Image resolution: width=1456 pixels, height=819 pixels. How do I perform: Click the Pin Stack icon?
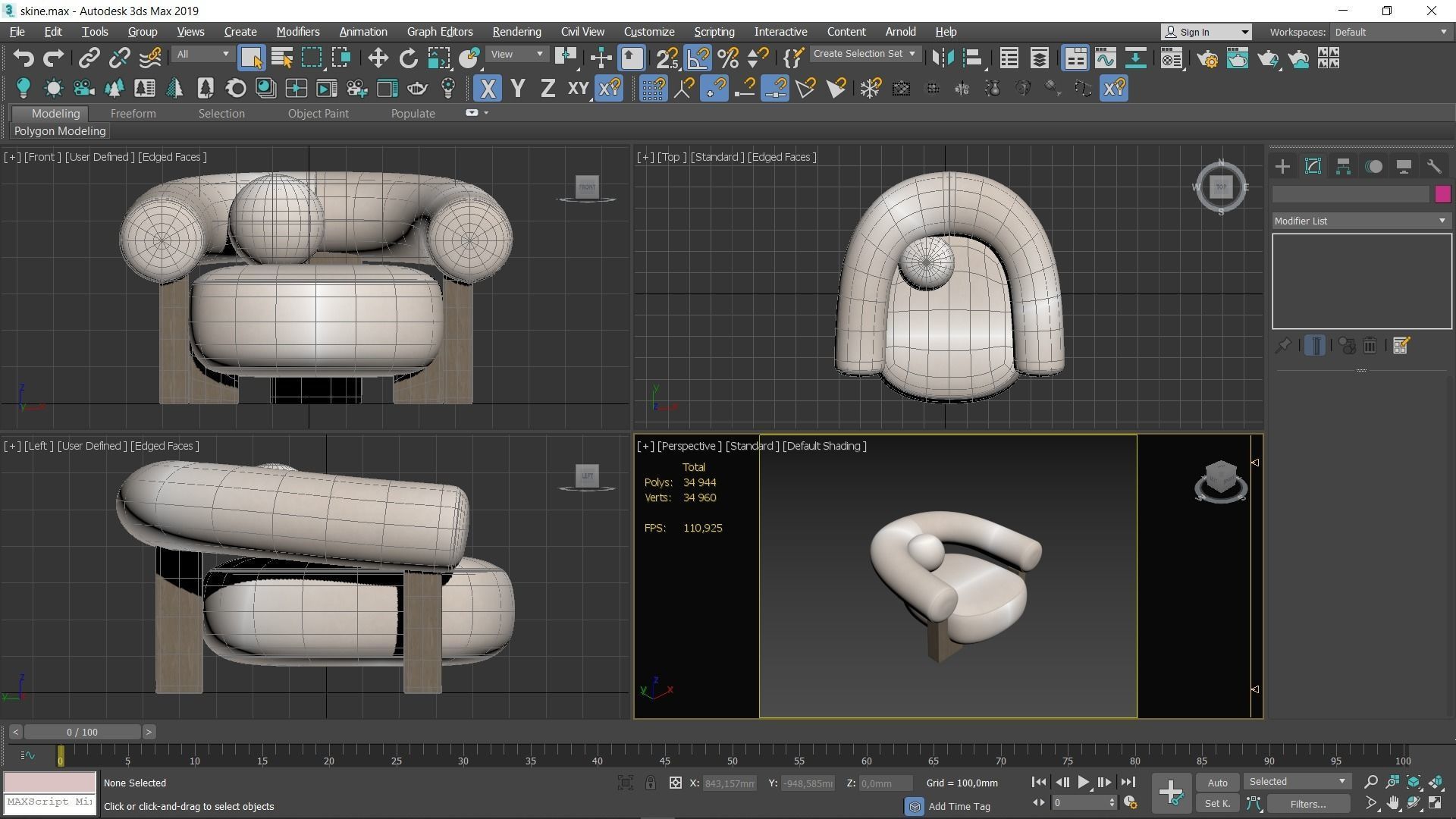pos(1282,345)
